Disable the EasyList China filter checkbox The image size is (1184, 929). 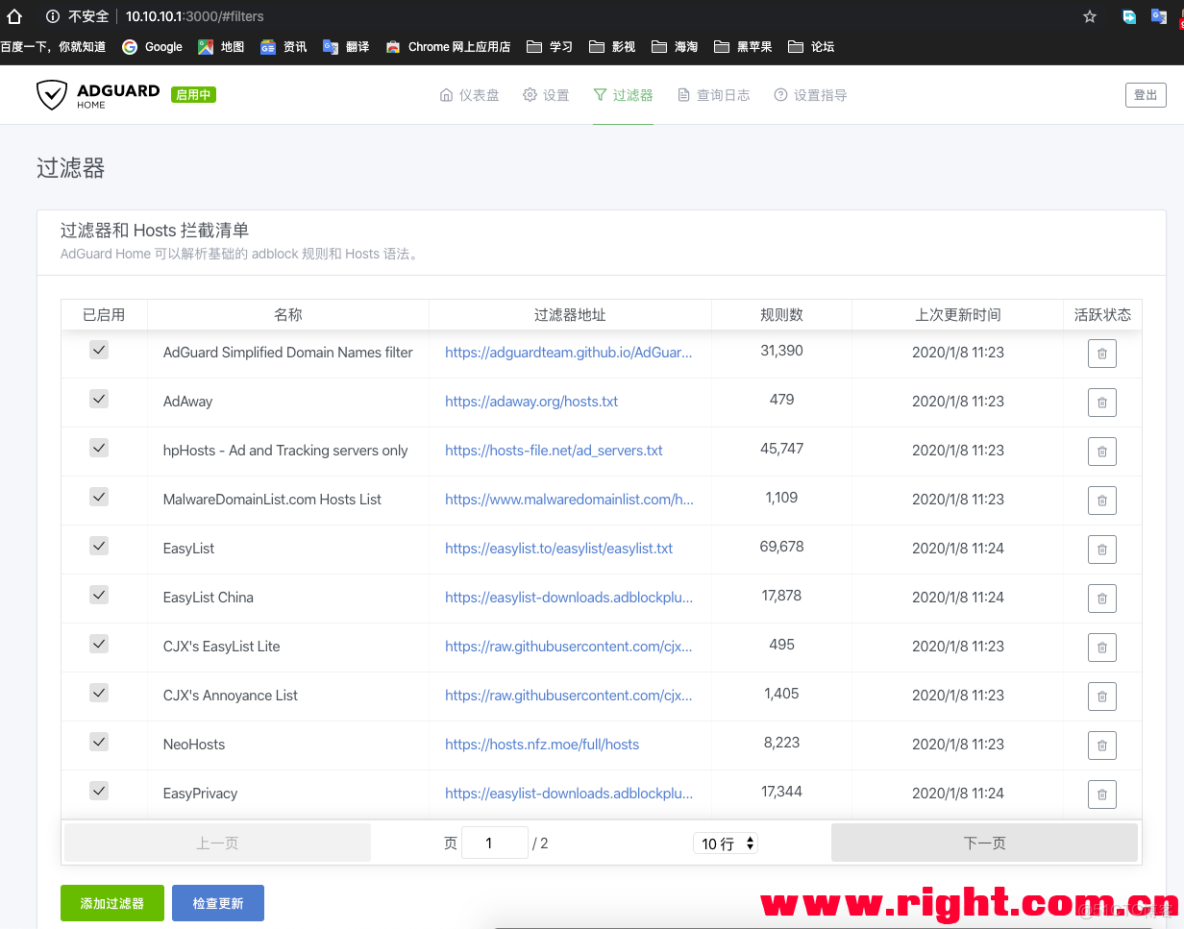(x=98, y=594)
